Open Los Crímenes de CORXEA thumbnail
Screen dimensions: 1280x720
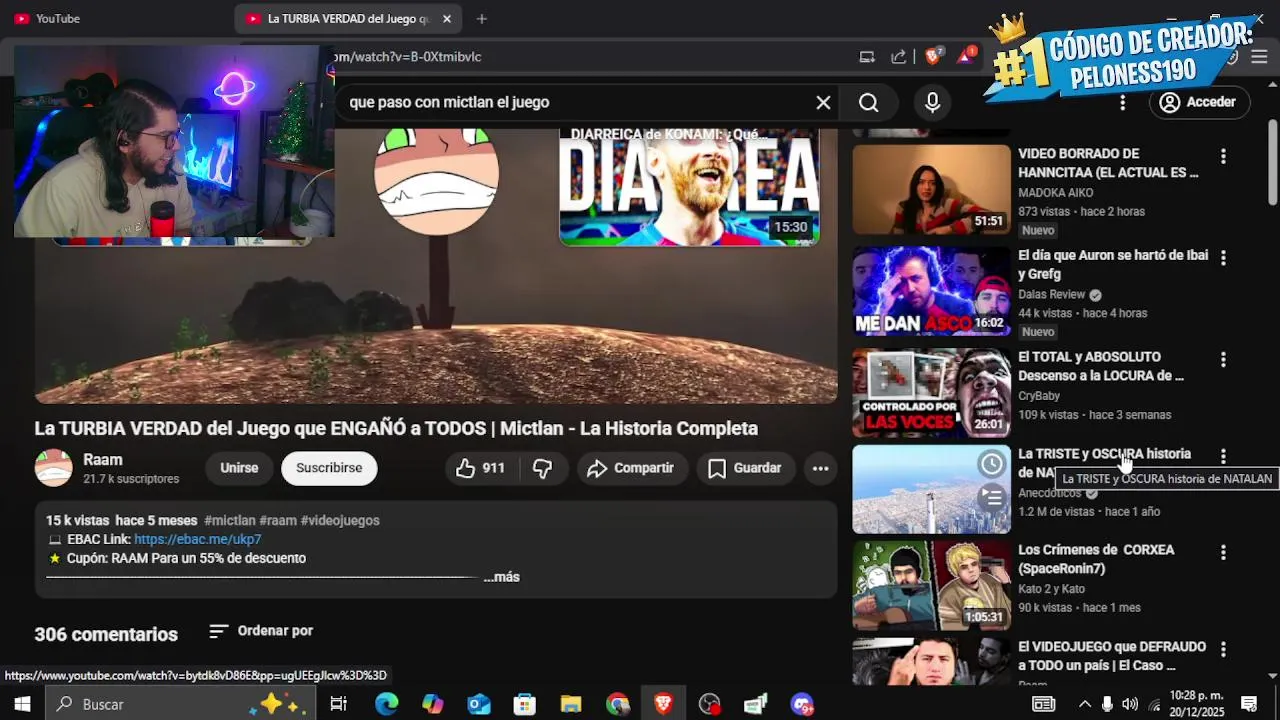[931, 585]
